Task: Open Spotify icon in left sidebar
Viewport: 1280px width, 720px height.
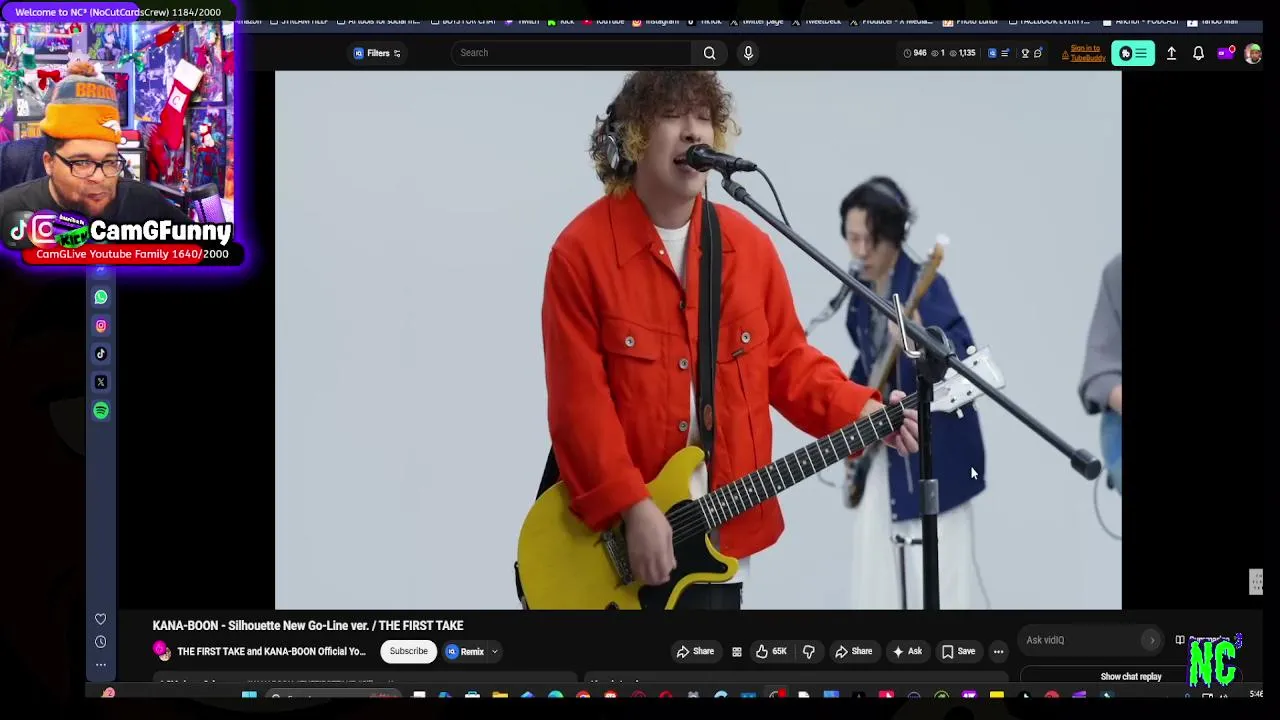Action: tap(101, 410)
